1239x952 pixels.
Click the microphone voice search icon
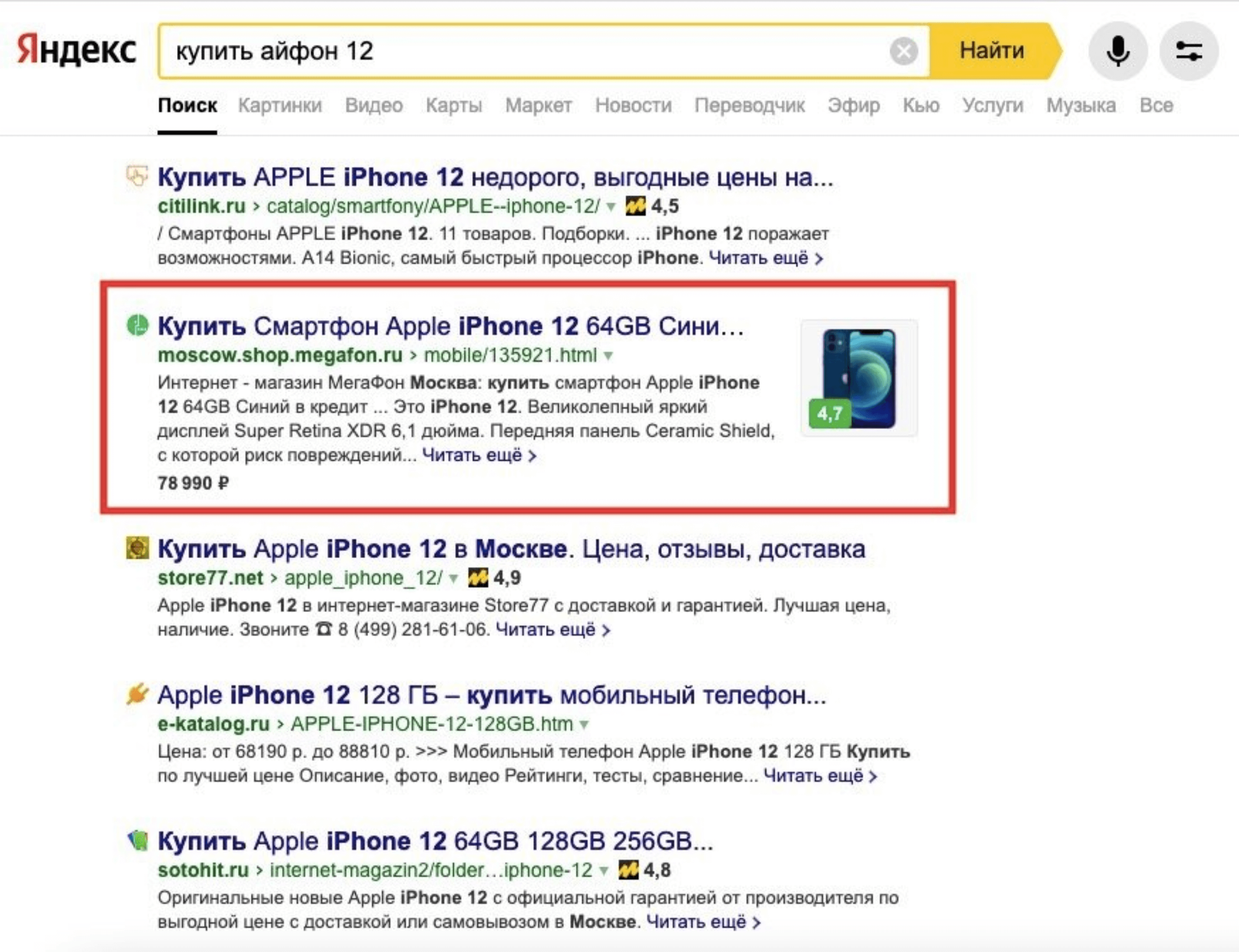click(1118, 51)
